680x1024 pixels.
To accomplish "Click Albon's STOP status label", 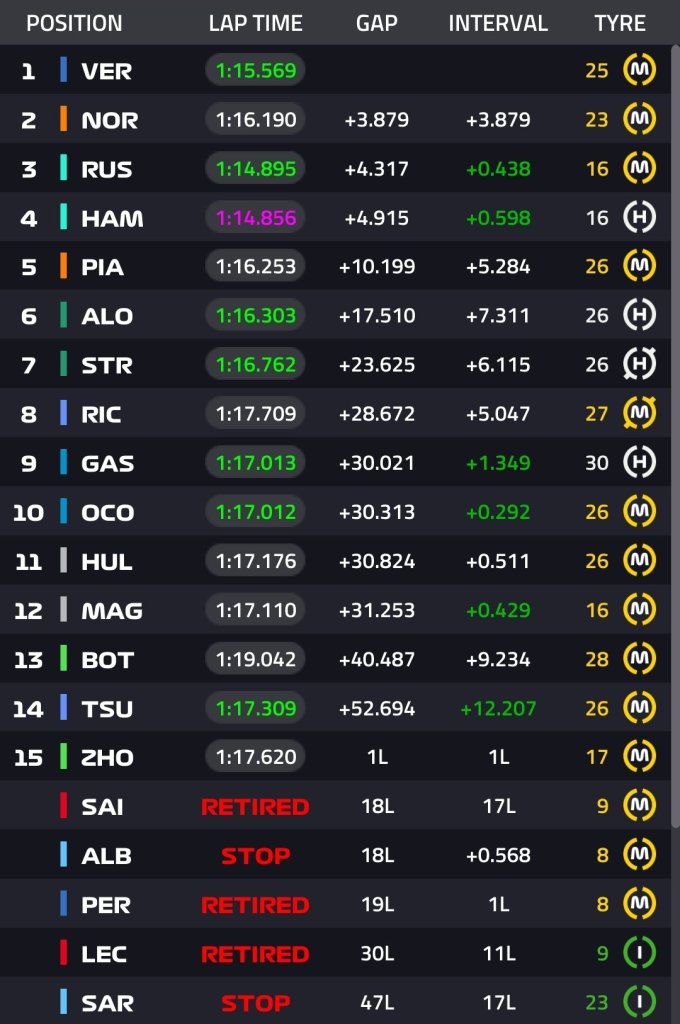I will coord(255,855).
